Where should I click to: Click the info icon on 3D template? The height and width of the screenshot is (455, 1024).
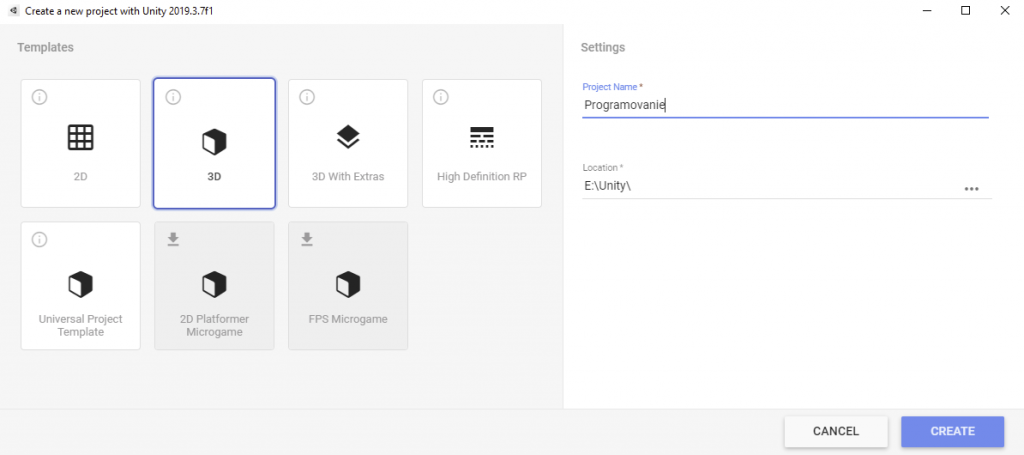coord(173,97)
